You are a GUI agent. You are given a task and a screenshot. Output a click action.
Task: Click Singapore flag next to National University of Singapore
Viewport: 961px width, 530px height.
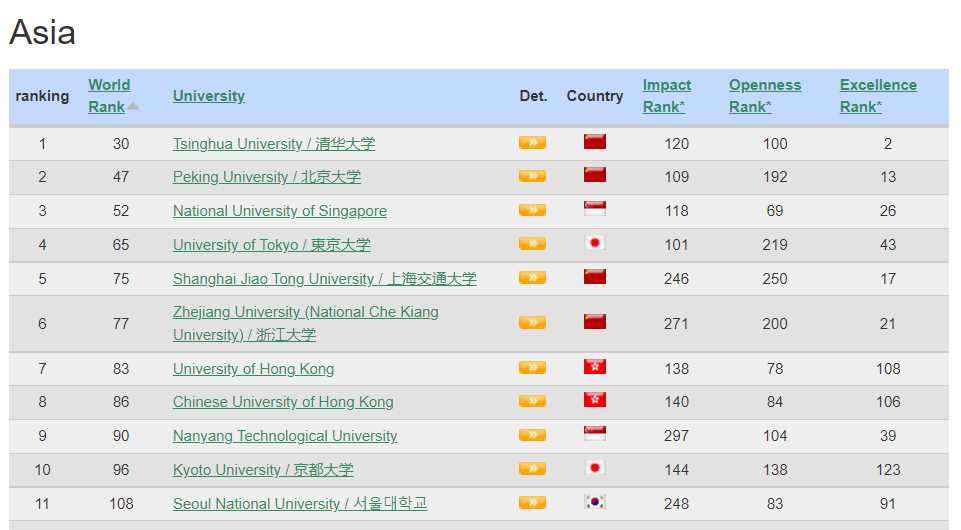tap(595, 210)
